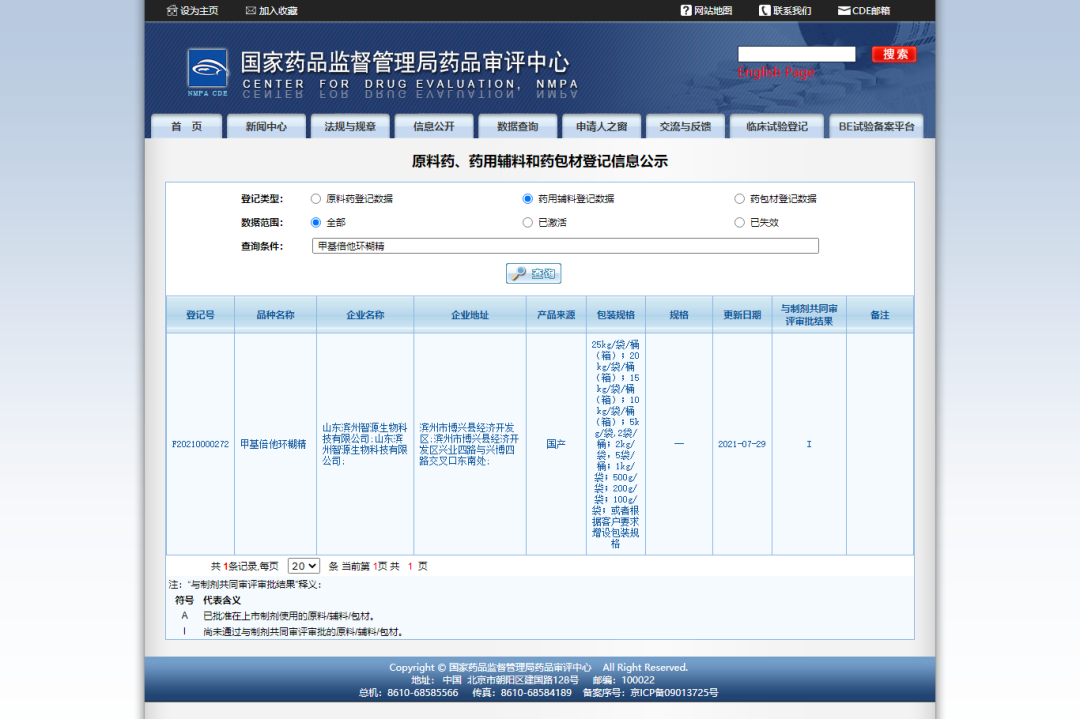Click the NMPA CDE logo
Screen dimensions: 1080x719
[207, 70]
